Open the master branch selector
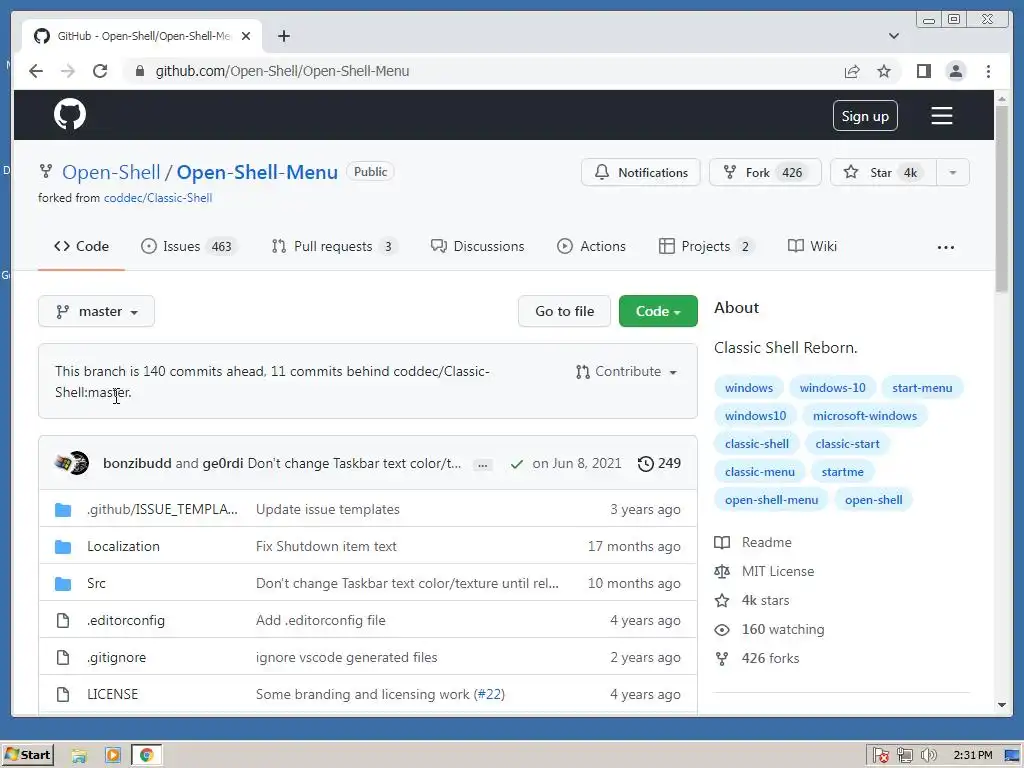Screen dimensions: 1024x768 pos(97,312)
